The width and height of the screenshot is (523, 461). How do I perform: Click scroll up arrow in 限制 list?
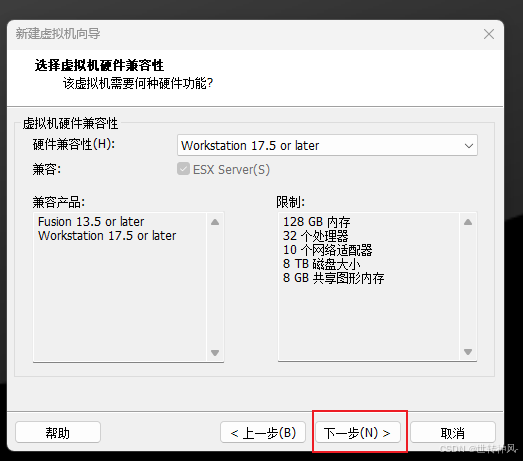[x=468, y=222]
